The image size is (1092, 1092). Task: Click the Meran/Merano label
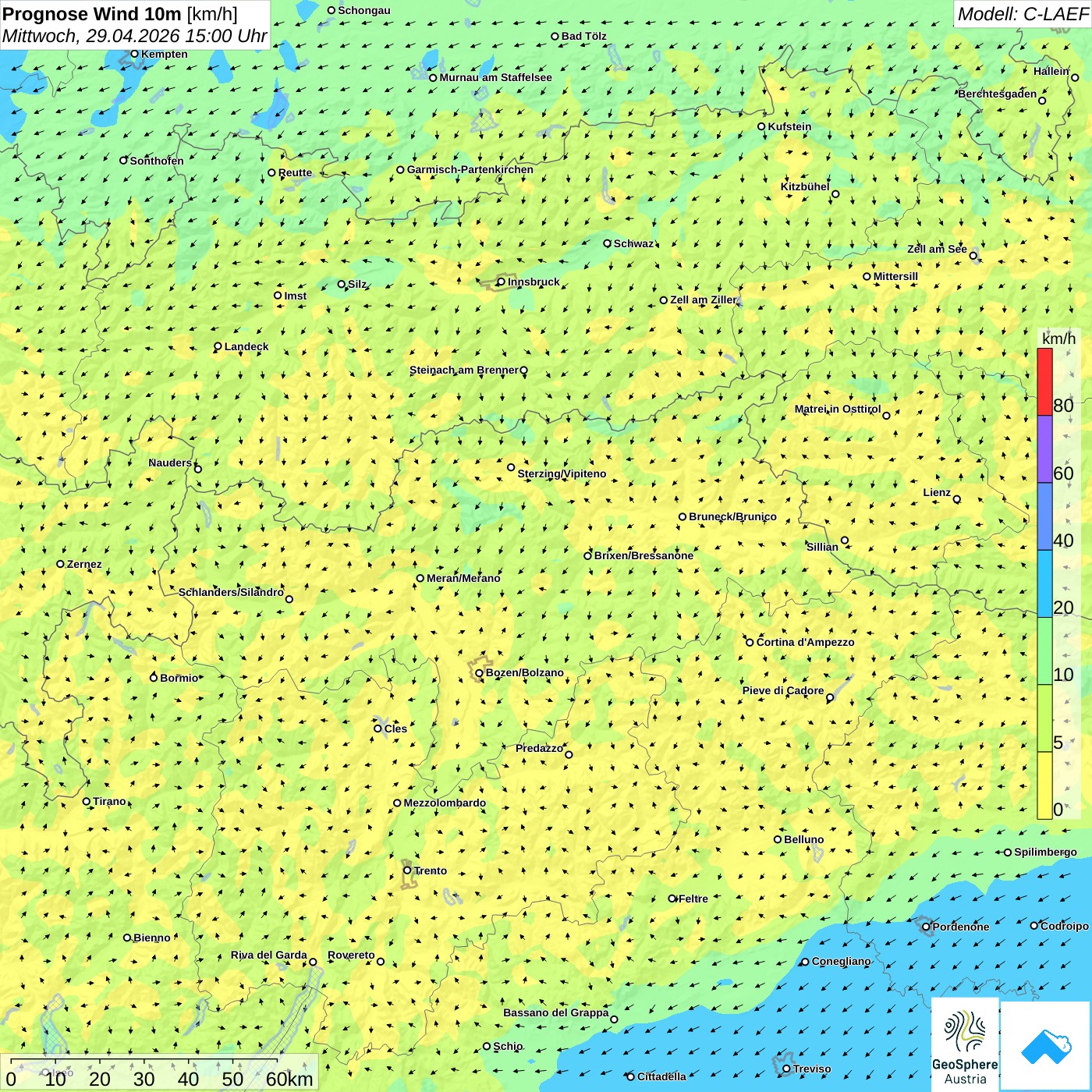[463, 578]
